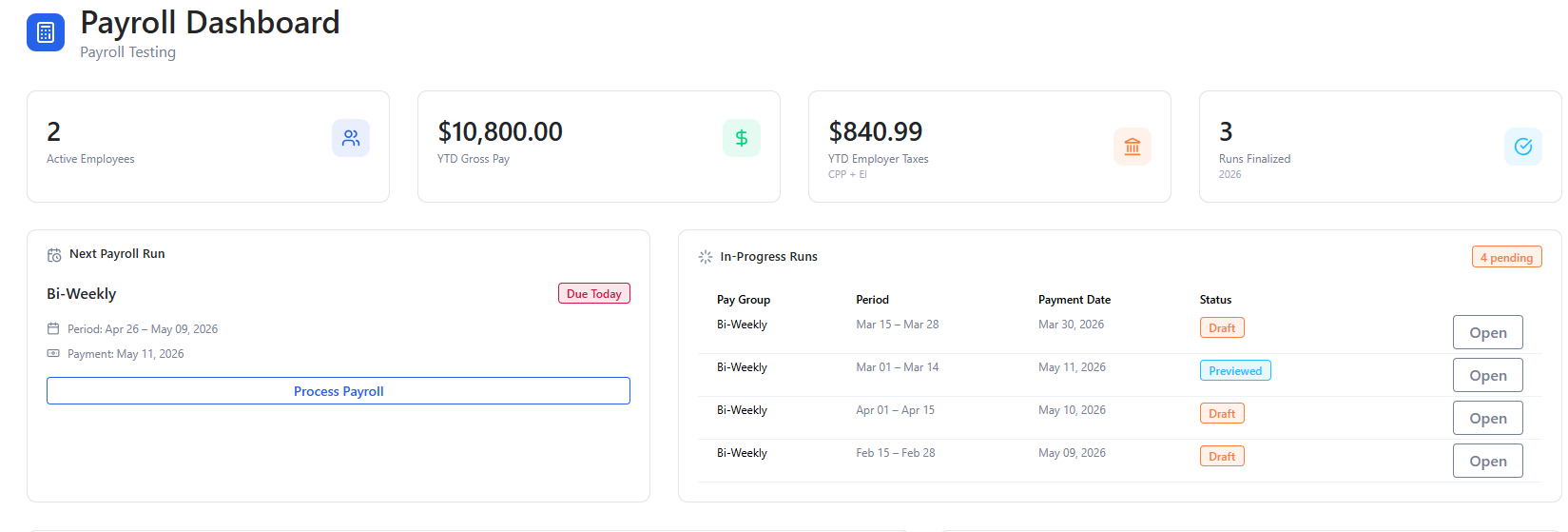This screenshot has height=532, width=1568.
Task: Click the spinner icon beside In-Progress Runs
Action: tap(706, 257)
